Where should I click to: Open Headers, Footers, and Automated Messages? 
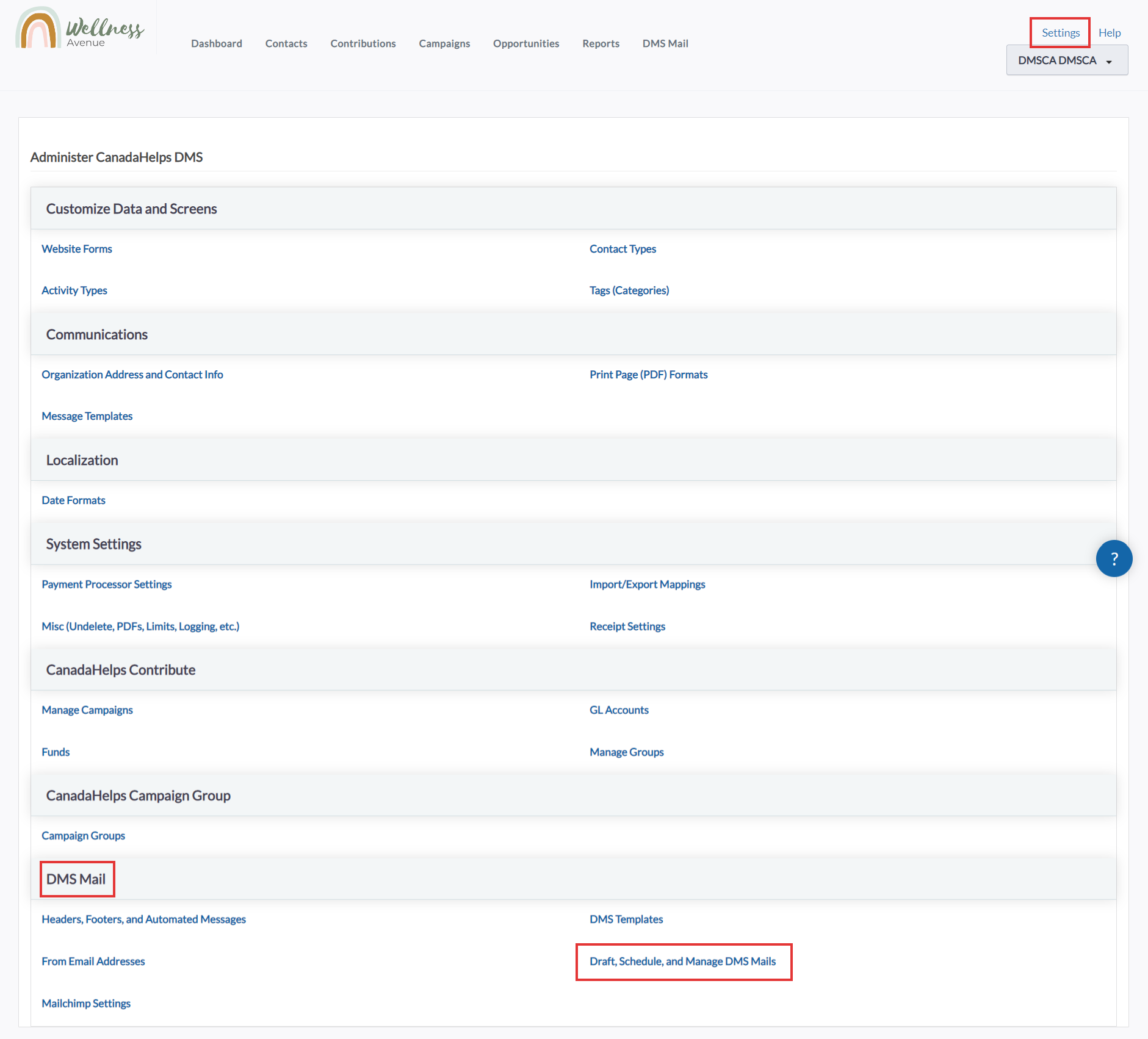point(144,919)
